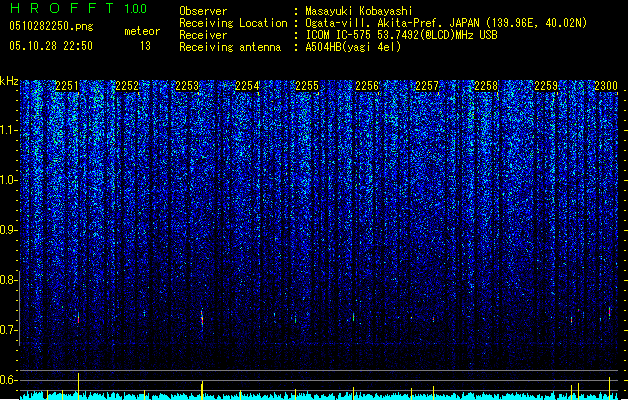Image resolution: width=629 pixels, height=400 pixels.
Task: Click the ICOM IC-575 receiver text
Action: click(x=401, y=35)
